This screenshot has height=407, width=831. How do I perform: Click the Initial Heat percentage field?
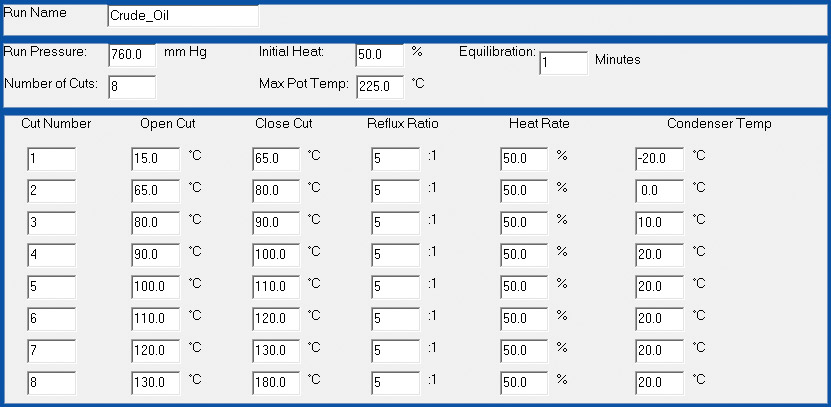379,55
